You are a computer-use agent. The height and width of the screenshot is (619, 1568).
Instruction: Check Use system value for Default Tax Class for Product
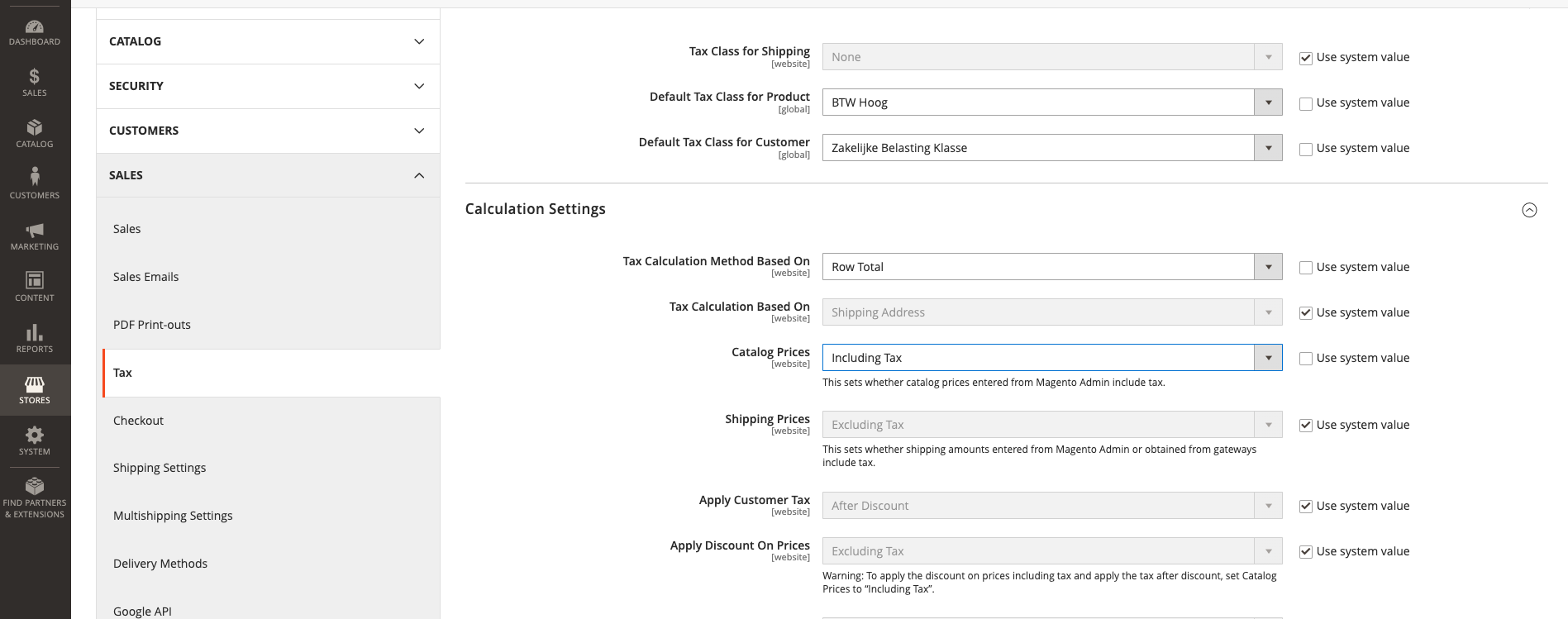coord(1306,103)
